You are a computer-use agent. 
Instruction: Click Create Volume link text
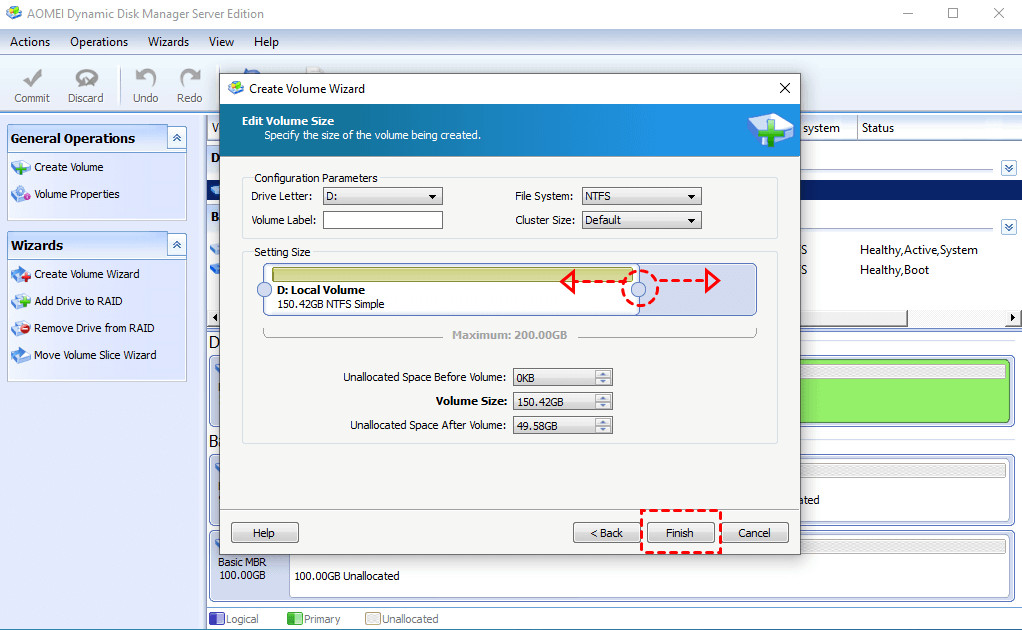coord(68,167)
